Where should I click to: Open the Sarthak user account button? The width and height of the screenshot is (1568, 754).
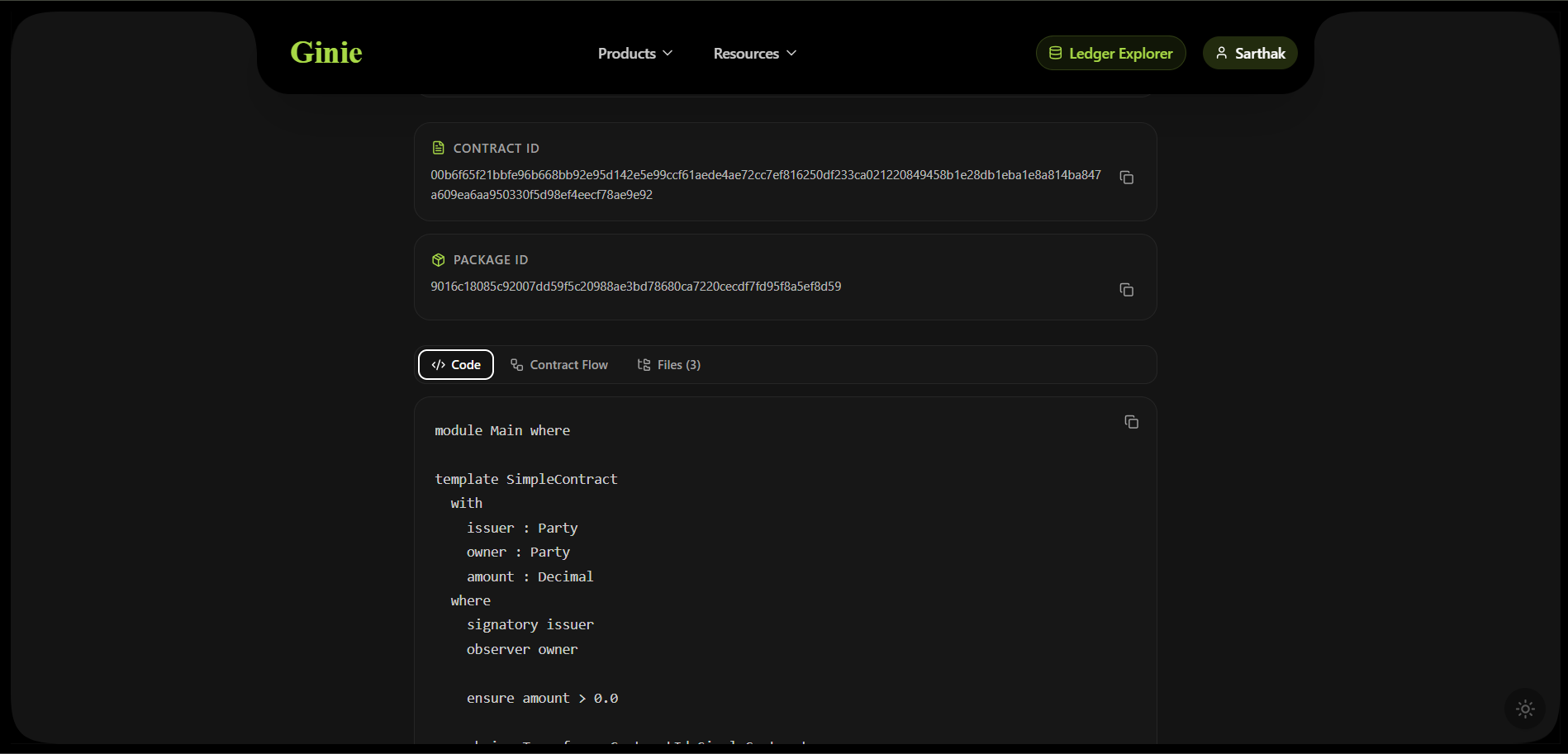(x=1250, y=53)
